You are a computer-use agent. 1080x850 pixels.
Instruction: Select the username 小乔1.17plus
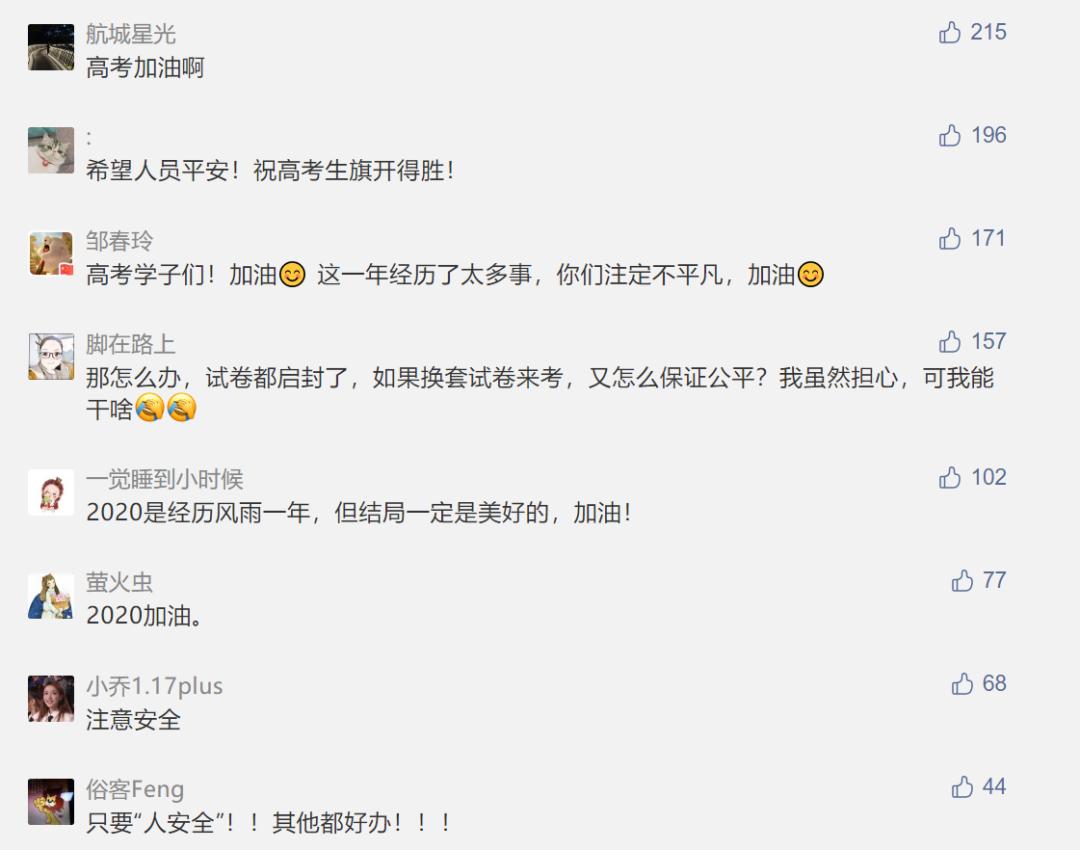pyautogui.click(x=154, y=686)
